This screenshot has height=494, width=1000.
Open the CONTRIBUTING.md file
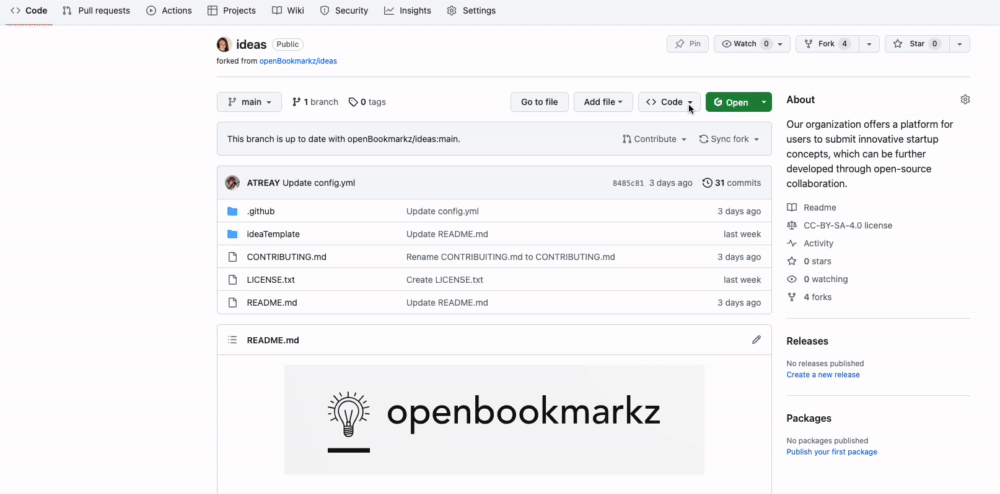coord(286,257)
